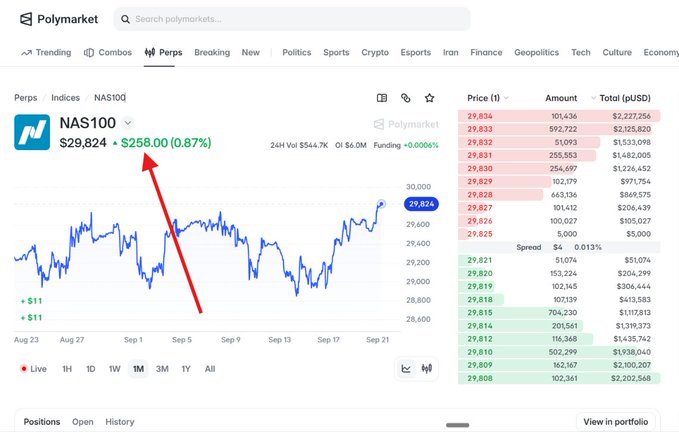
Task: Open the Trending tab
Action: (x=46, y=52)
